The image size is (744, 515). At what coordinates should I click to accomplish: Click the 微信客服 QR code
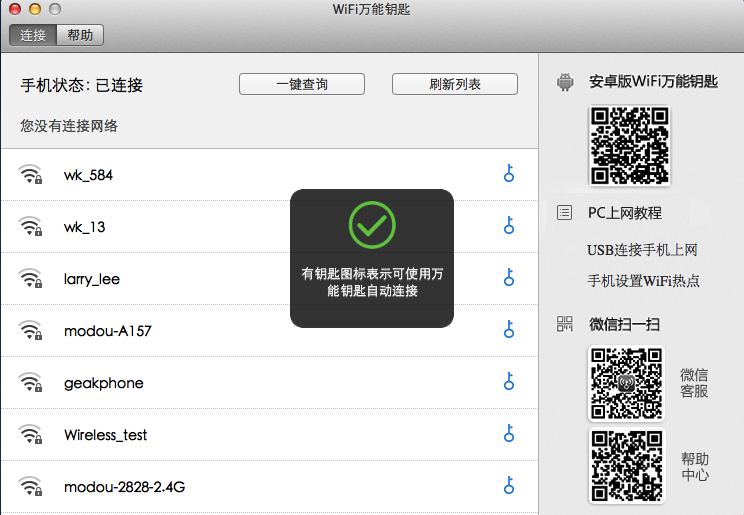(626, 384)
